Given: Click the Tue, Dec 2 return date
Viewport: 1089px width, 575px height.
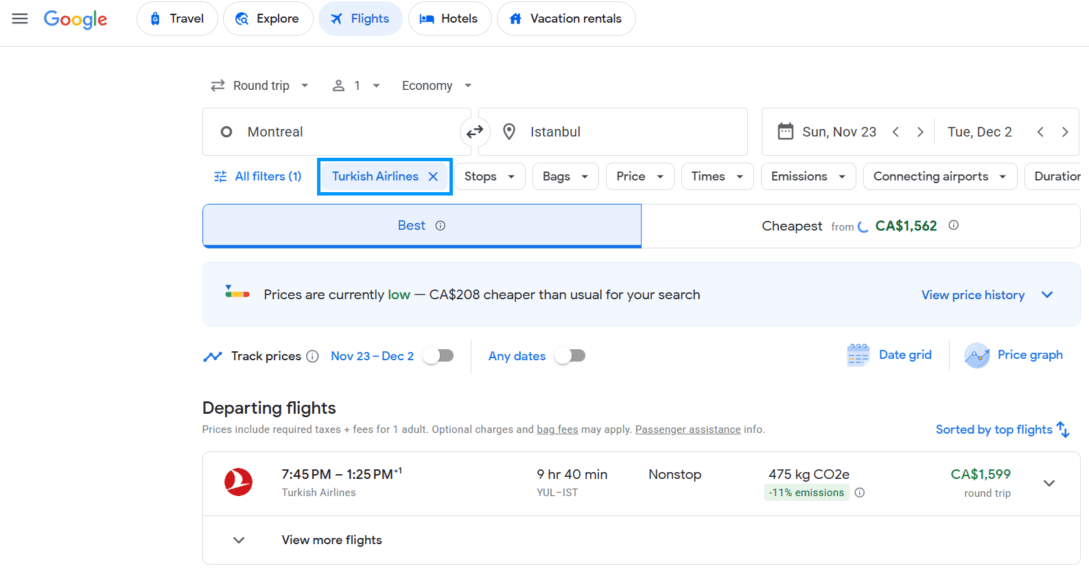Looking at the screenshot, I should tap(980, 132).
